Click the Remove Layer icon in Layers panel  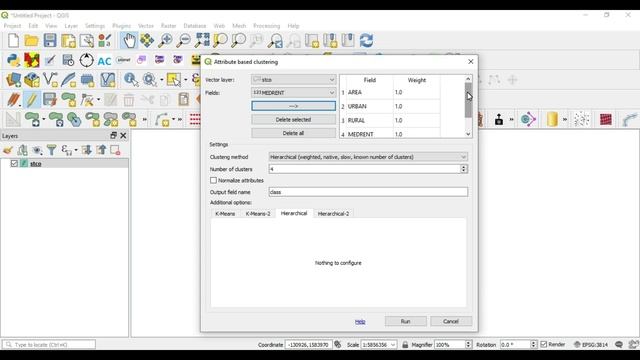[116, 150]
